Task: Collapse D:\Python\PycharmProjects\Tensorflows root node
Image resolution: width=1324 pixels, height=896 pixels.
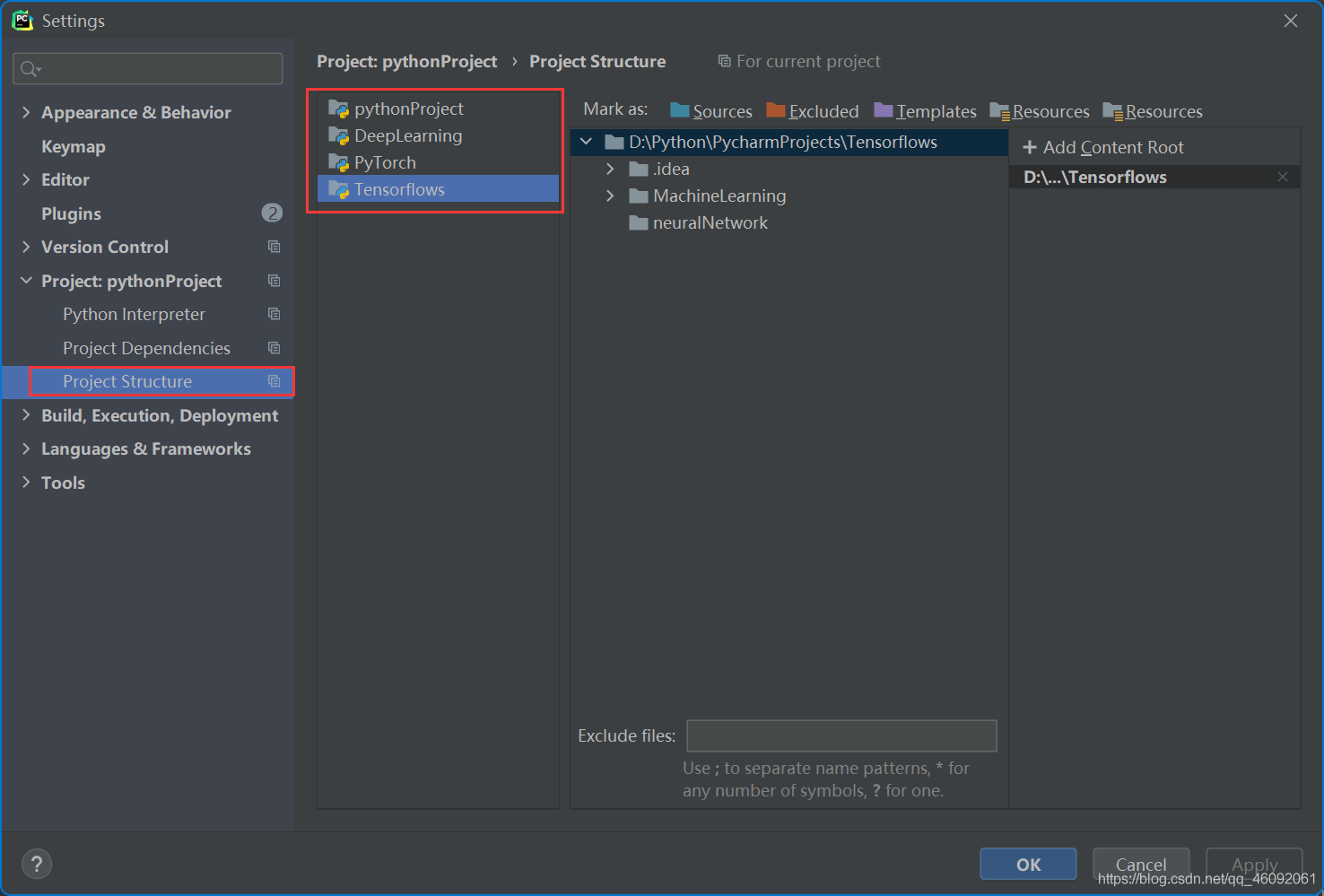Action: pos(587,142)
